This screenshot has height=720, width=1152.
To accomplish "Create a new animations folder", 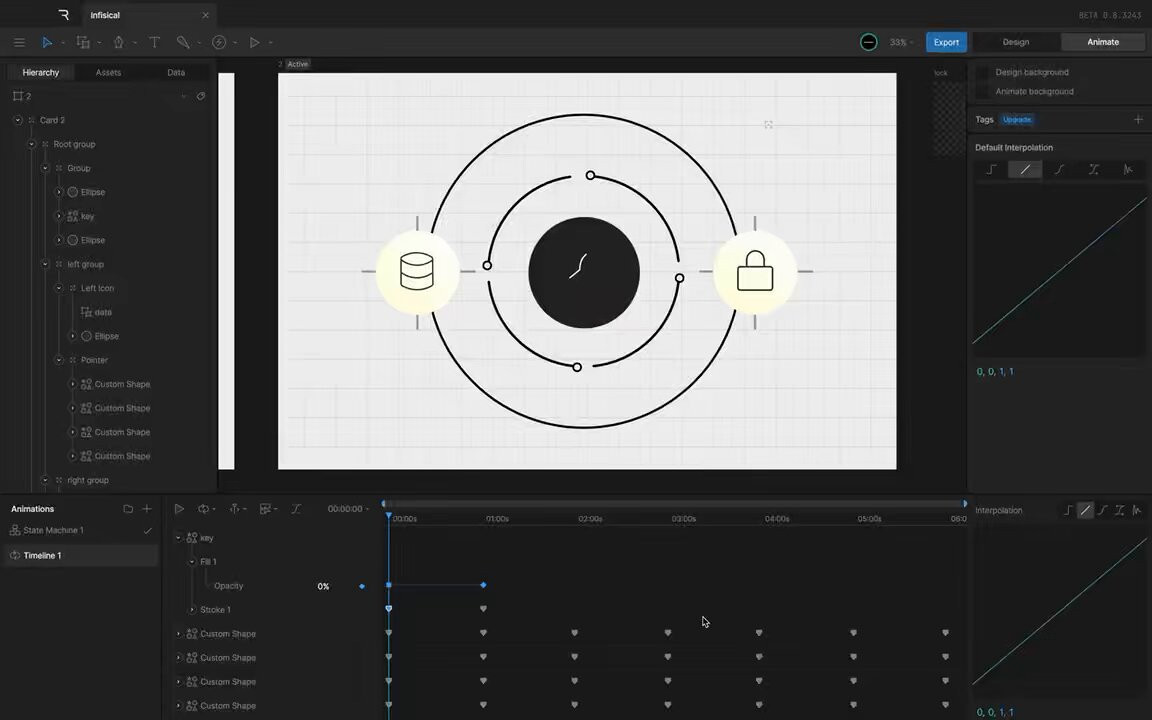I will pos(128,509).
